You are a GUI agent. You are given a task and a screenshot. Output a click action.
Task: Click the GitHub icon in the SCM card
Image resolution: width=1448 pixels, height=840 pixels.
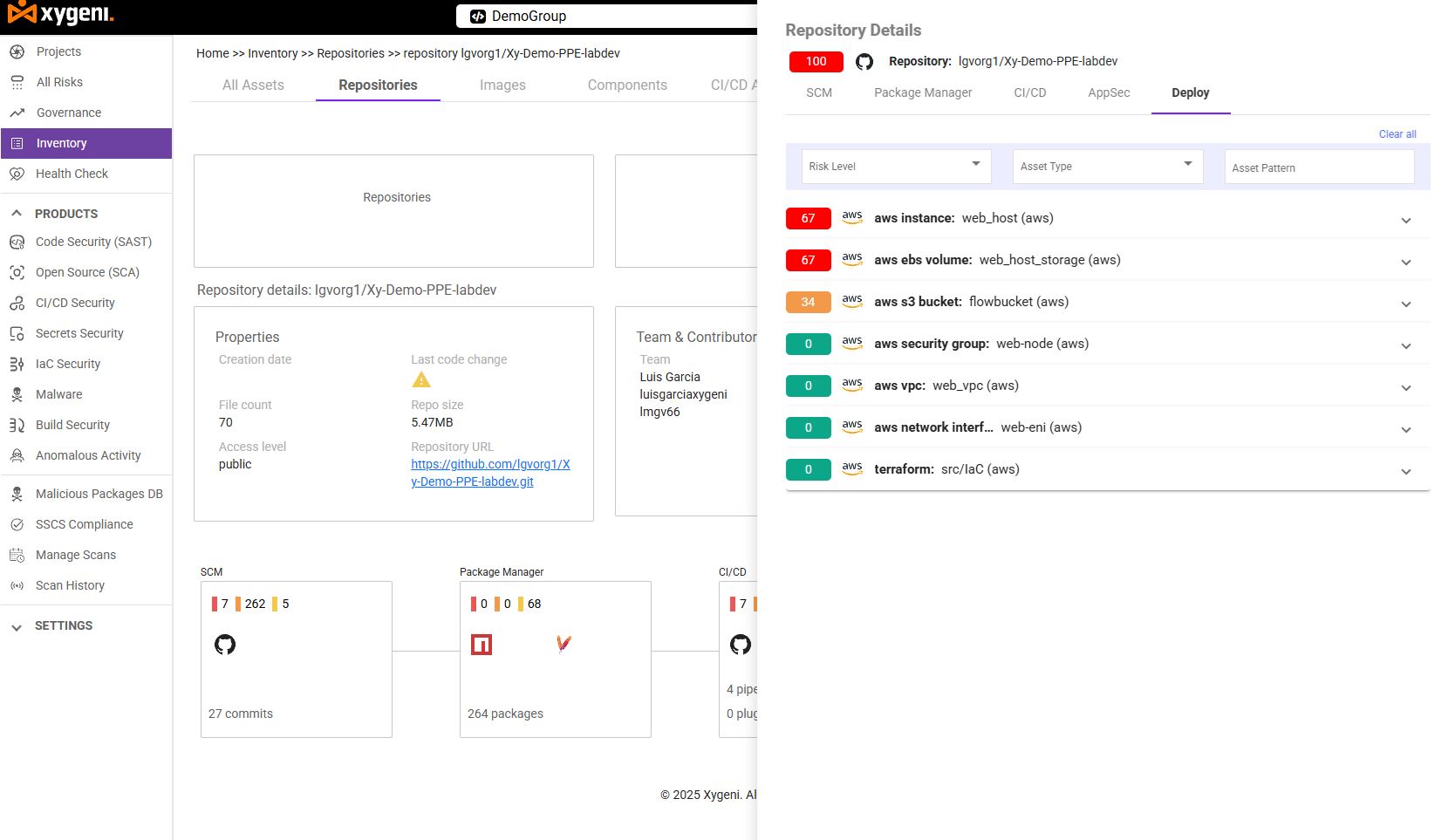pos(225,645)
